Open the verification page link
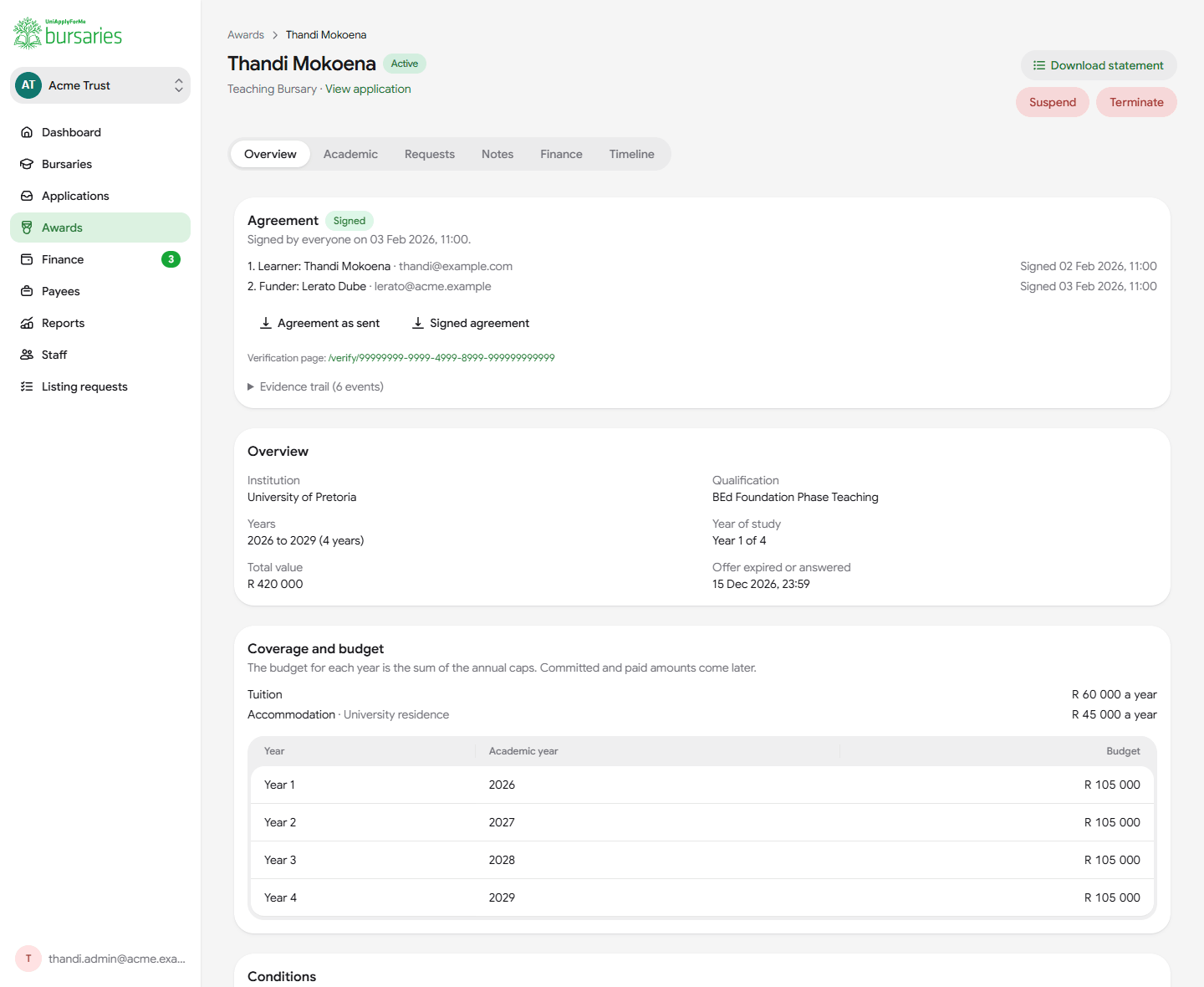The width and height of the screenshot is (1204, 987). pos(441,358)
